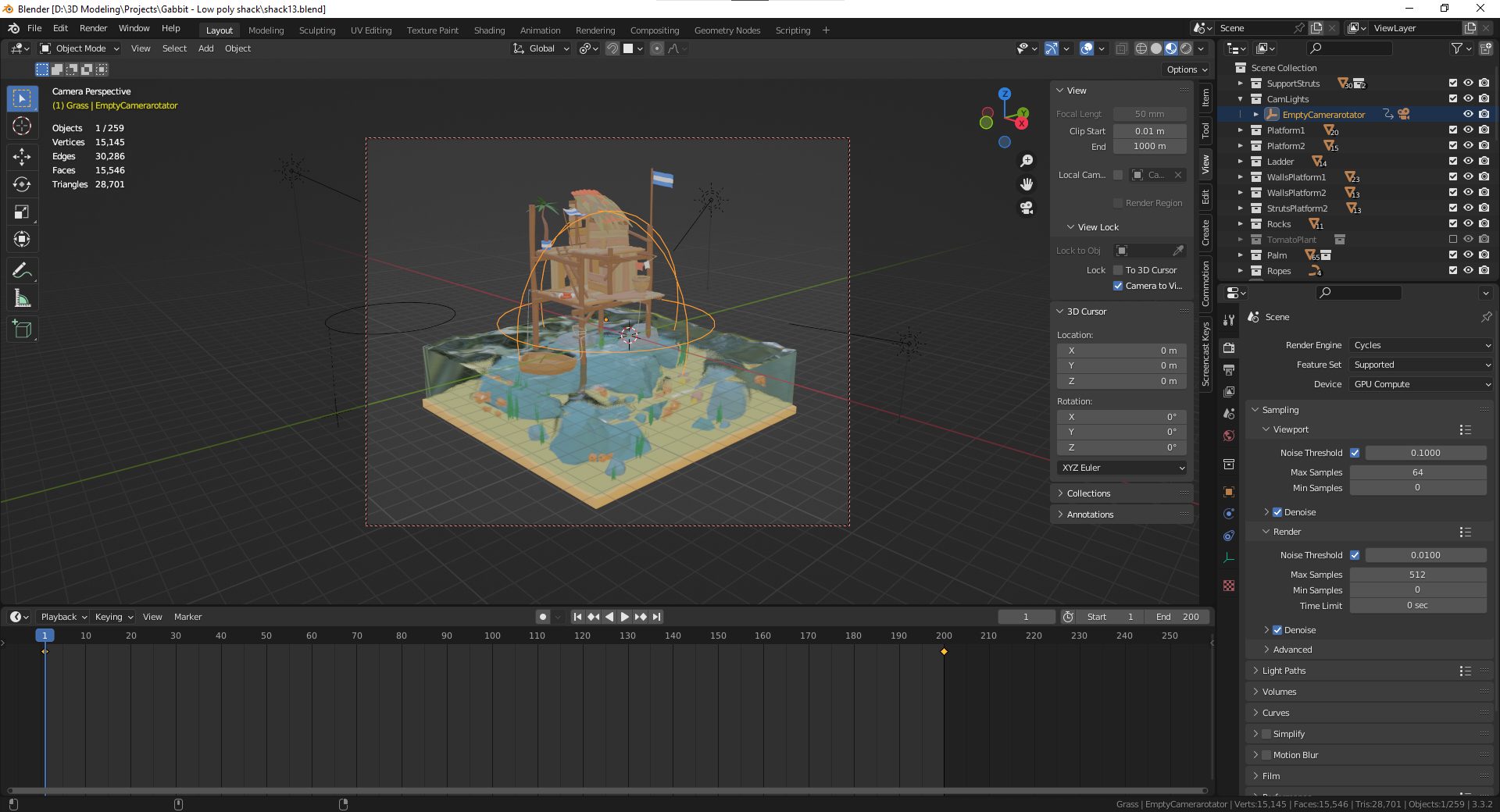Select the Move tool in the toolbar

(x=22, y=157)
